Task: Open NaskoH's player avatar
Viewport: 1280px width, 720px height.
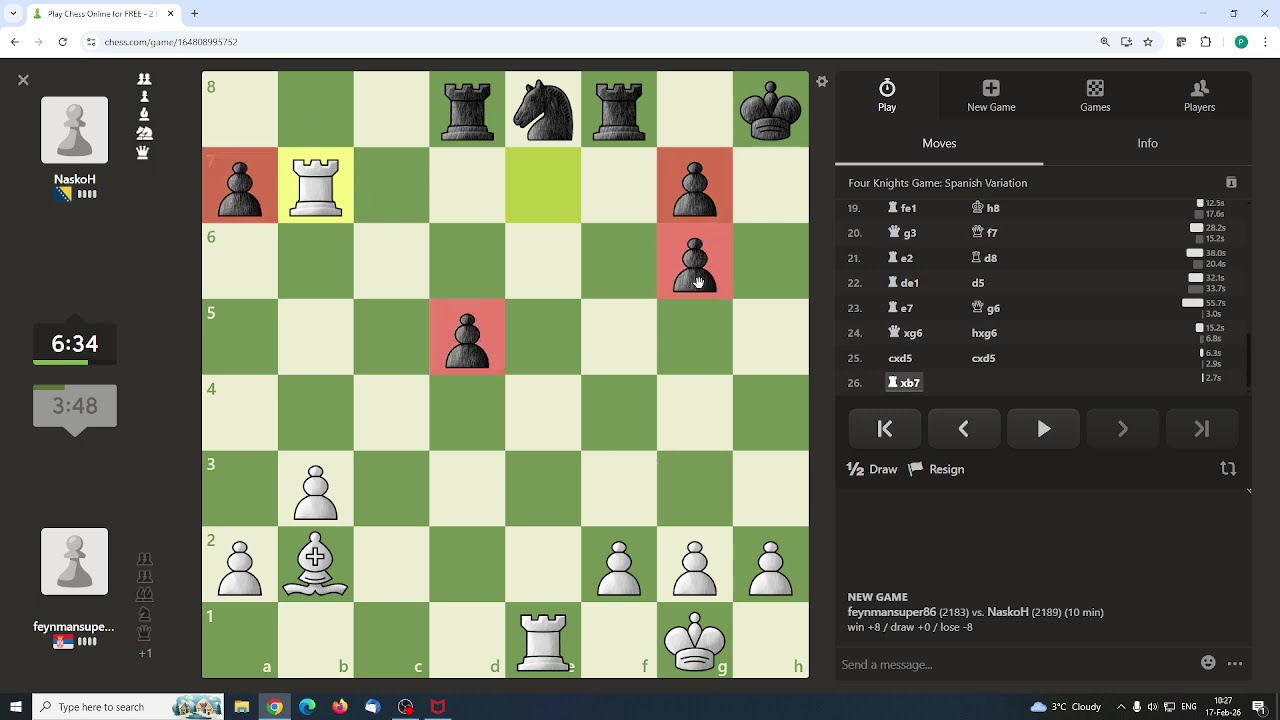Action: tap(74, 130)
